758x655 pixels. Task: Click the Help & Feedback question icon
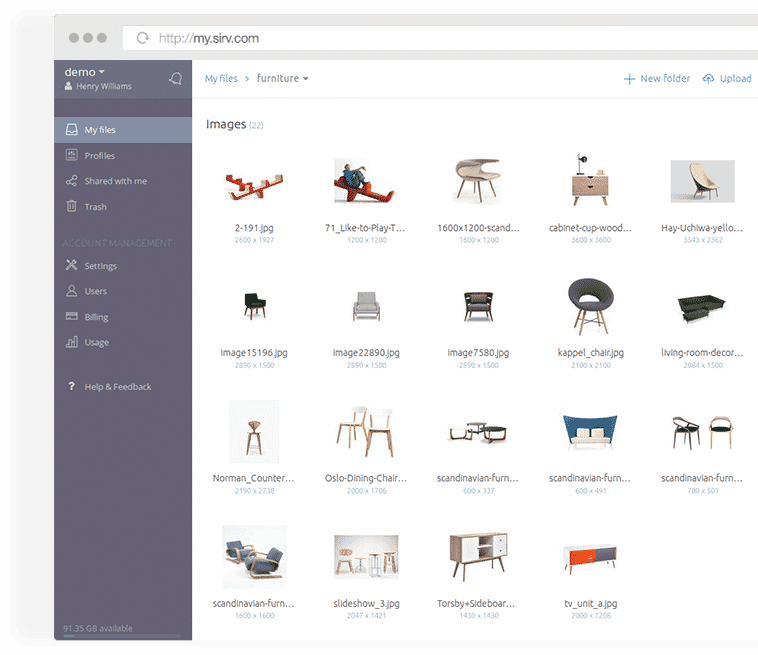click(x=71, y=386)
